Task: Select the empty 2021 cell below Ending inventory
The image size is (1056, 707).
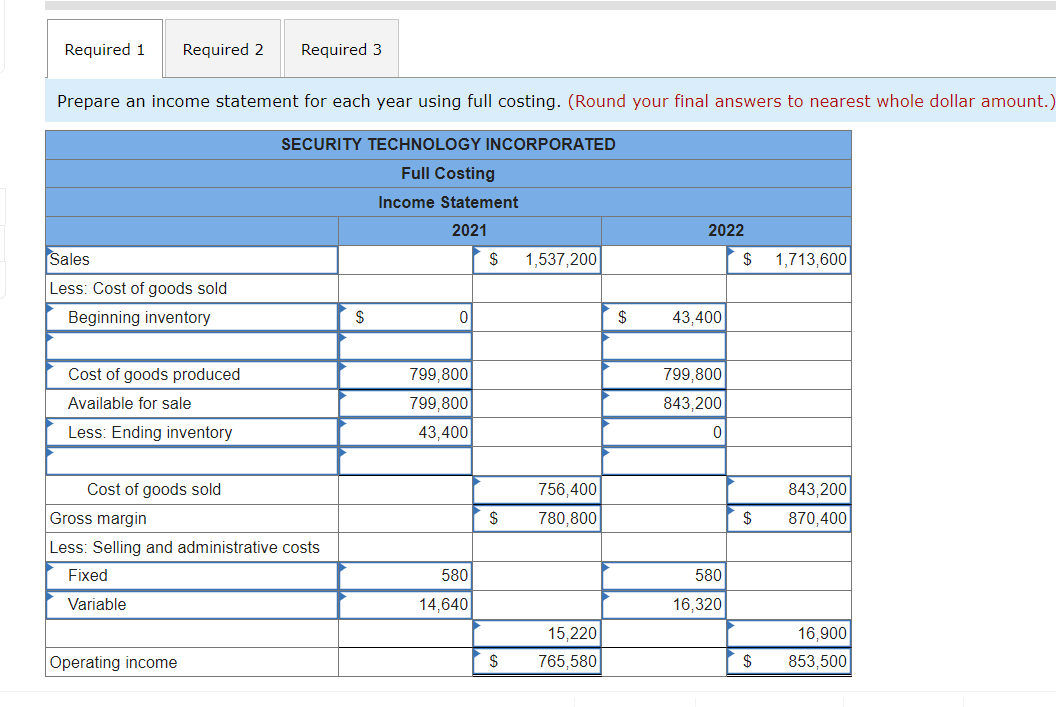Action: (x=405, y=461)
